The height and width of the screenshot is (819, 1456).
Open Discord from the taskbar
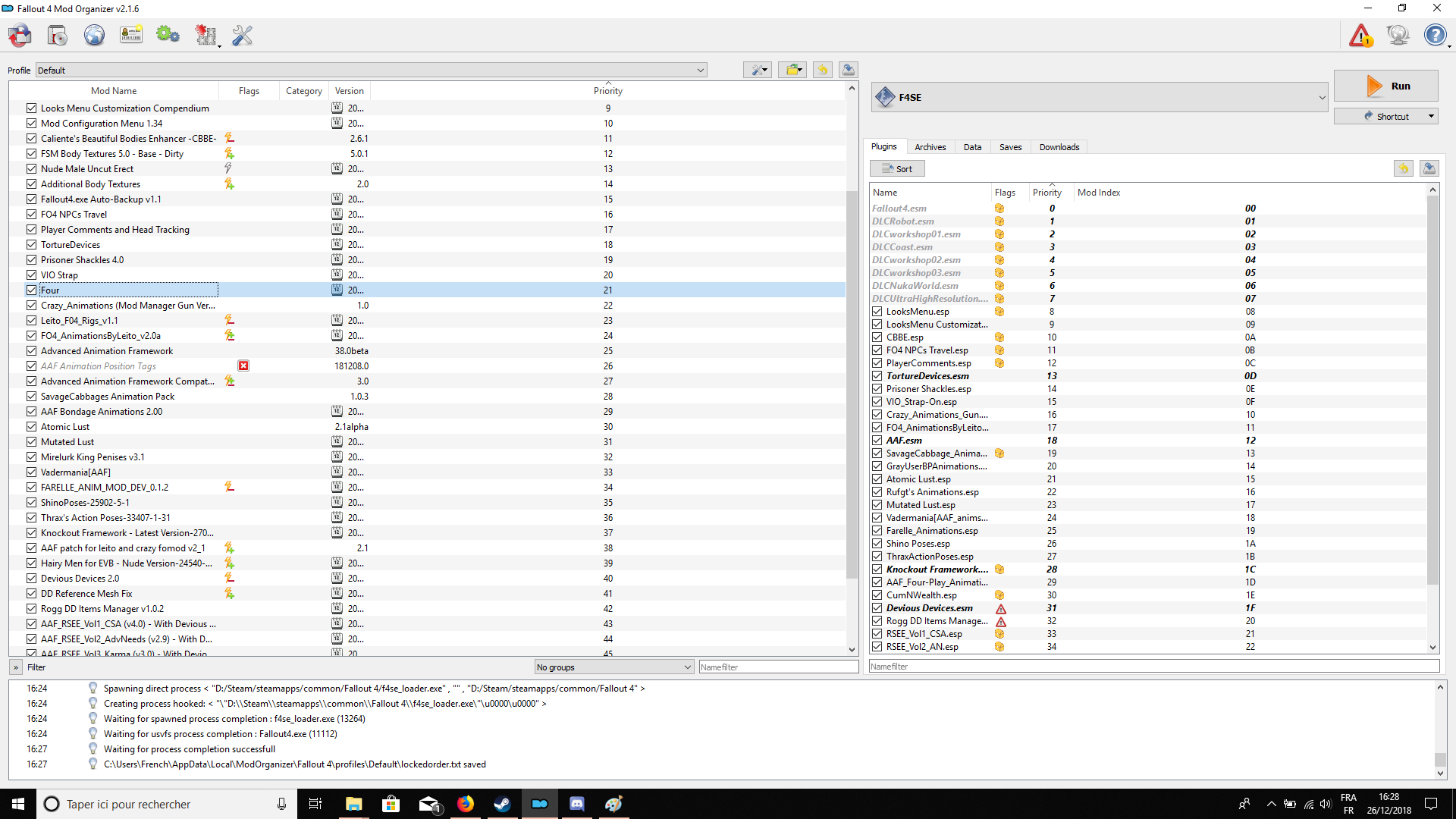click(576, 804)
